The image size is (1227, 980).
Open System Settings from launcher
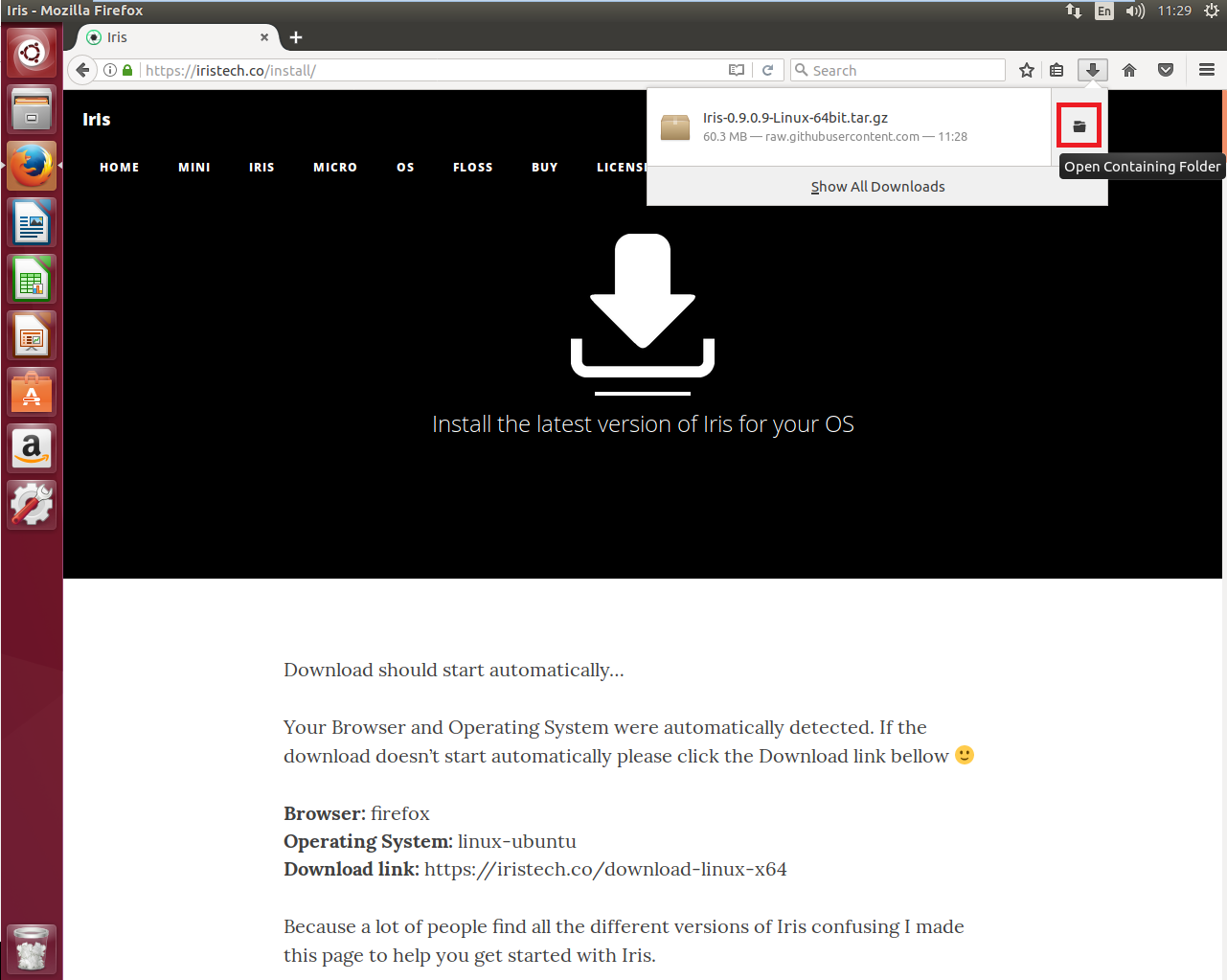coord(32,505)
